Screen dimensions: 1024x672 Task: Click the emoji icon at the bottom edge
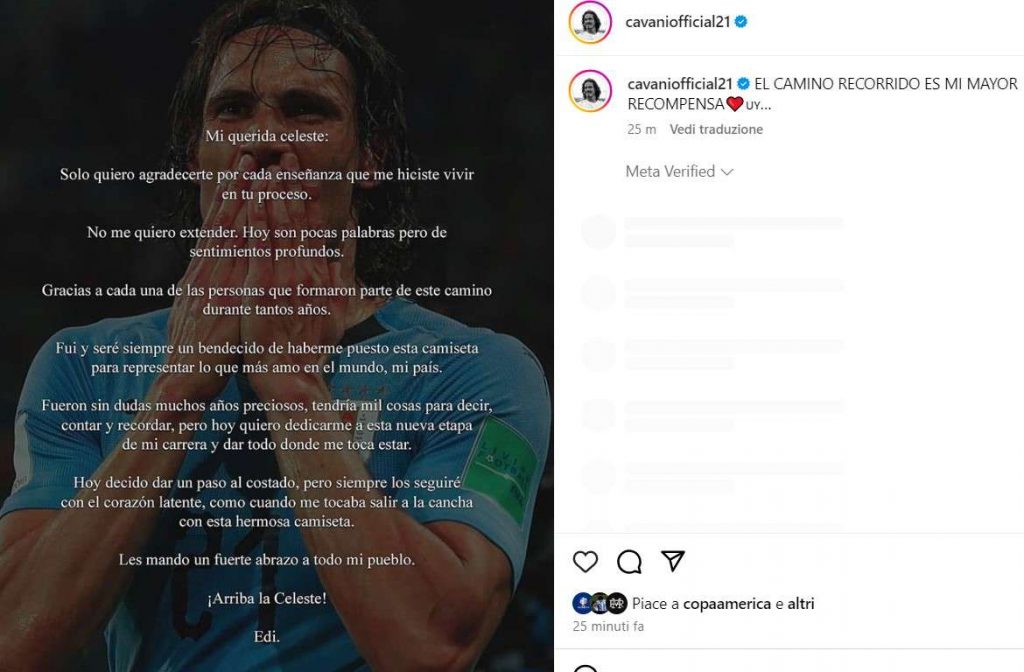click(585, 669)
